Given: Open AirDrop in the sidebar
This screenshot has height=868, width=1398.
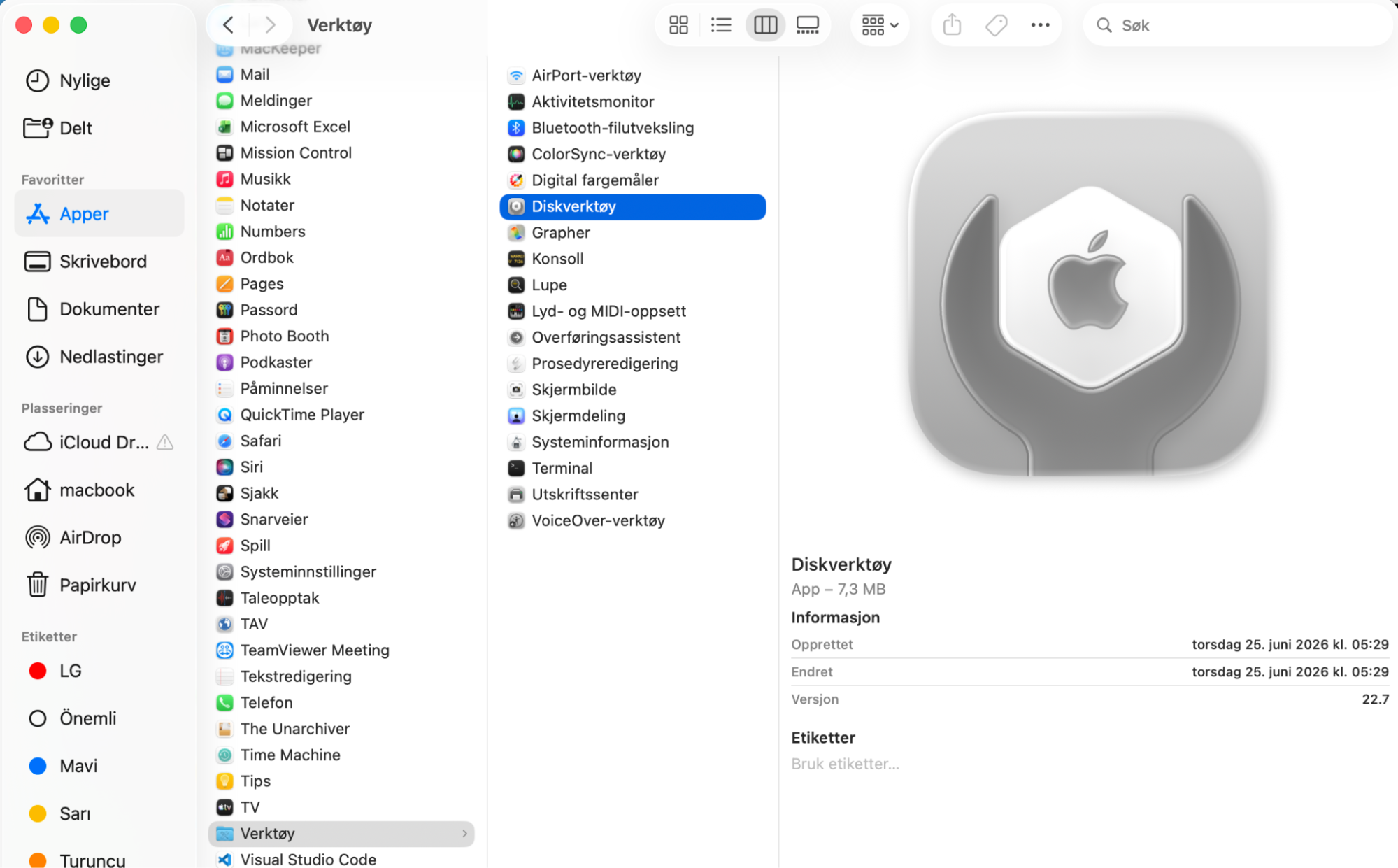Looking at the screenshot, I should point(99,537).
